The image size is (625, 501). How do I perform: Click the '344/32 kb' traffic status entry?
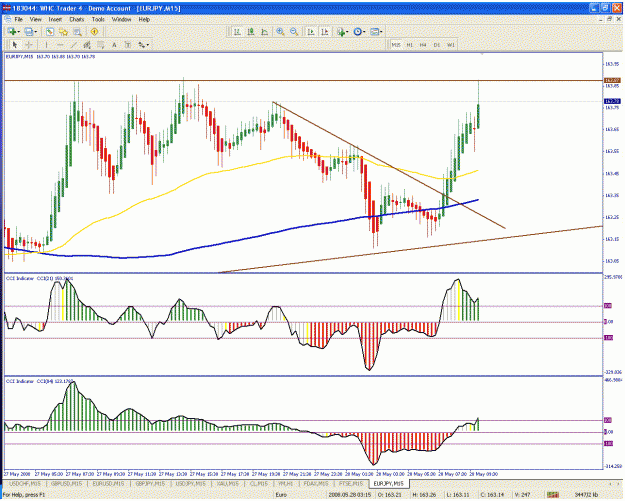coord(586,495)
